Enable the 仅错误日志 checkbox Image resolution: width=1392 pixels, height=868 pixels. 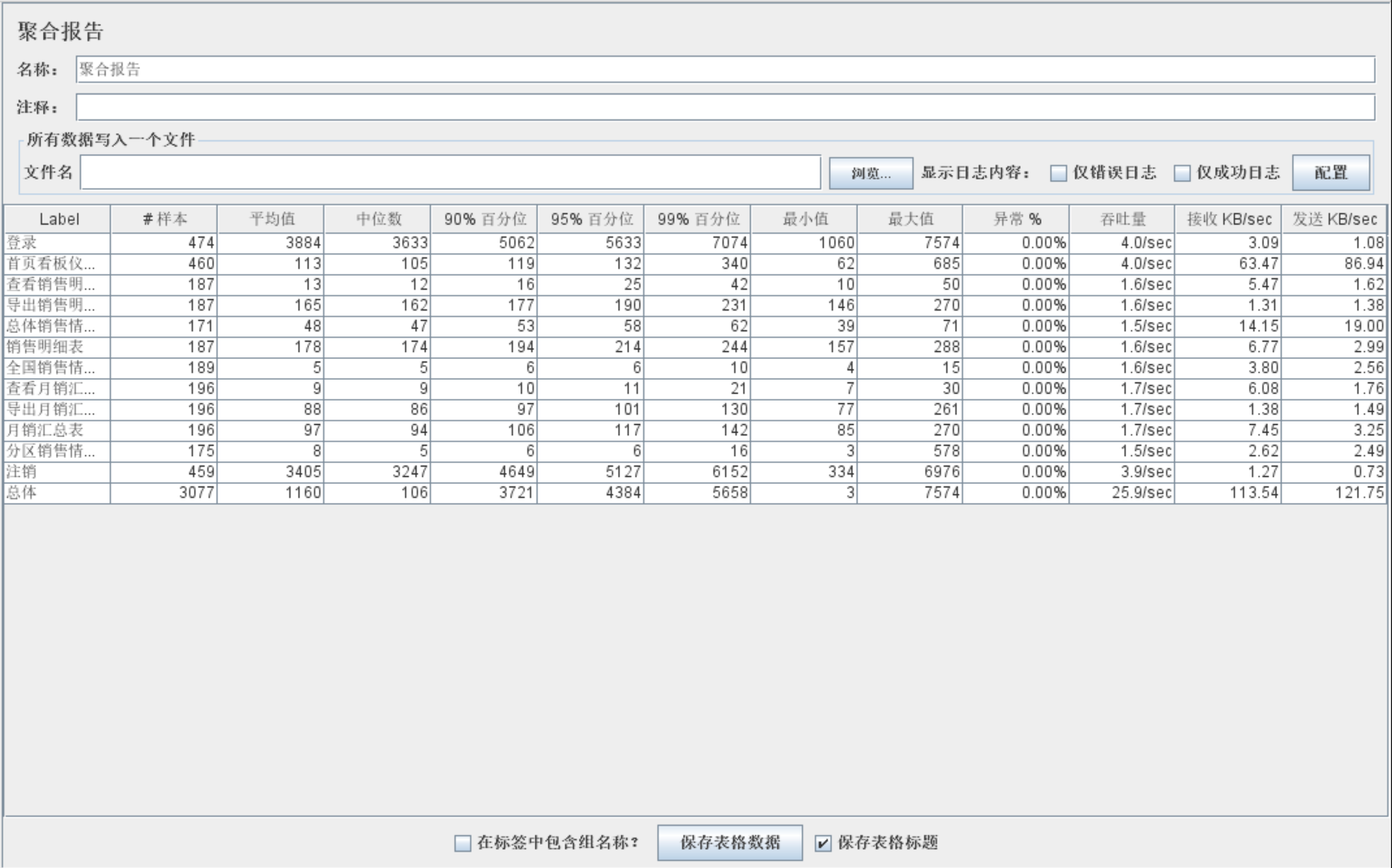pos(1058,173)
